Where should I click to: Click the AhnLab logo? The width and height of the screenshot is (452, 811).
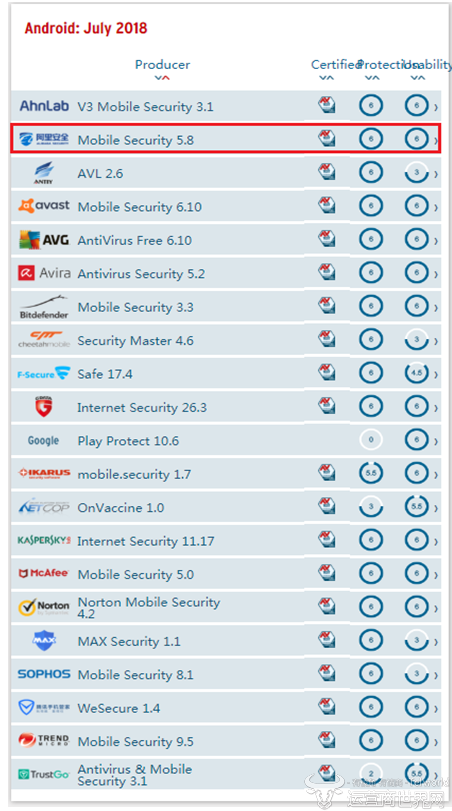[44, 106]
